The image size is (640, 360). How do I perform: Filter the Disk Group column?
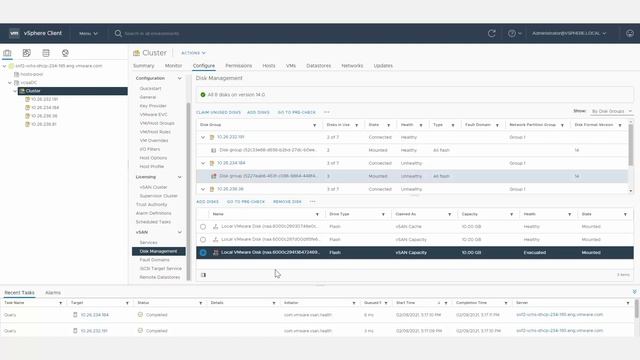(x=314, y=125)
